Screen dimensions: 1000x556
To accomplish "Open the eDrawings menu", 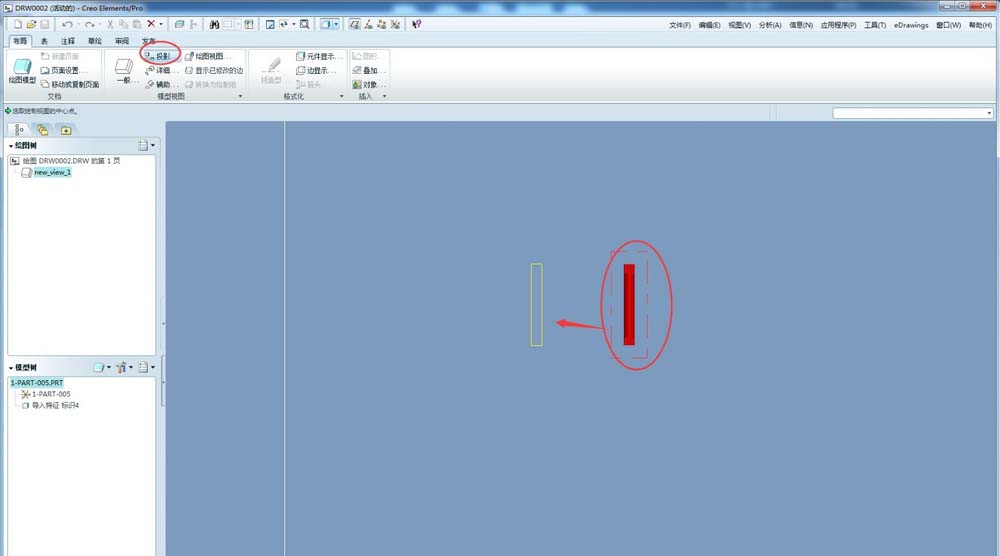I will pyautogui.click(x=911, y=25).
